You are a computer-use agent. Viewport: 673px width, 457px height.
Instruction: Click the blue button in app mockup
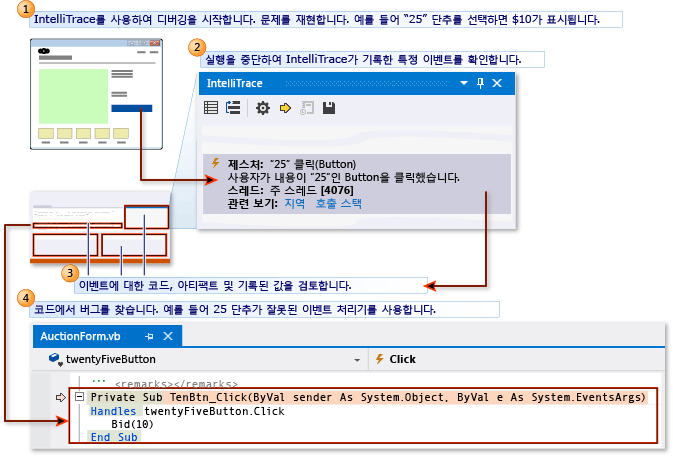coord(131,108)
